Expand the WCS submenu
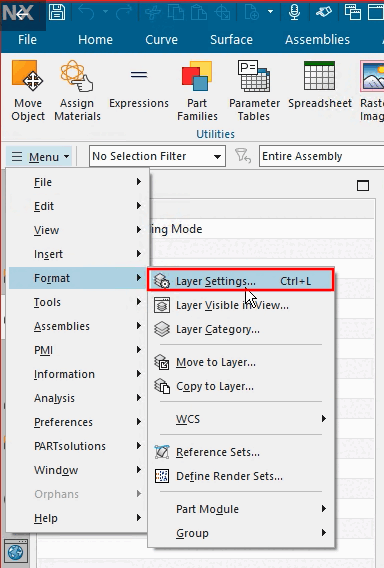The height and width of the screenshot is (568, 384). [240, 419]
